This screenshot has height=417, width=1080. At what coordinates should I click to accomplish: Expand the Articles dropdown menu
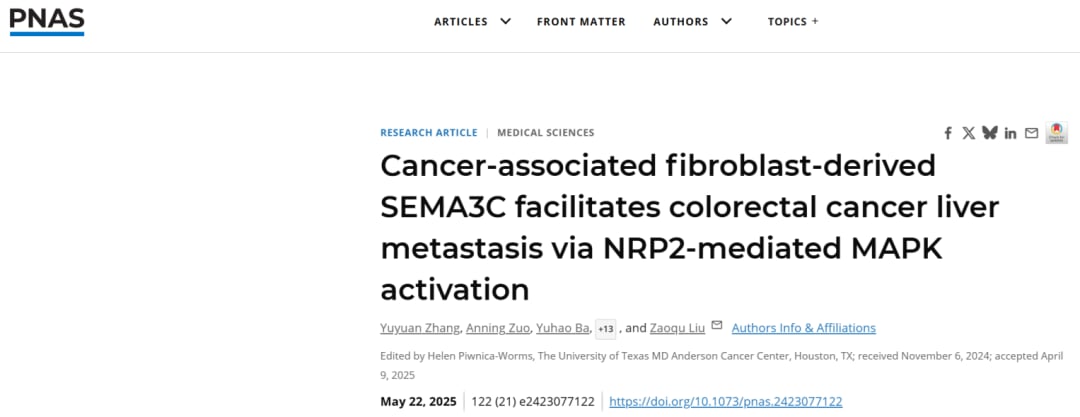pos(472,21)
